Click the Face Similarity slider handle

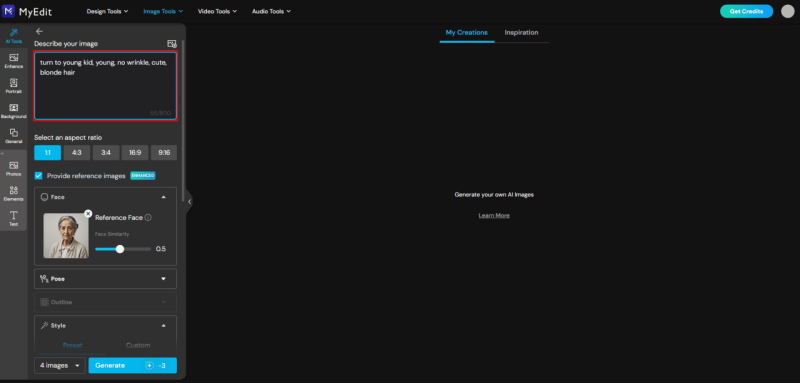(x=120, y=249)
